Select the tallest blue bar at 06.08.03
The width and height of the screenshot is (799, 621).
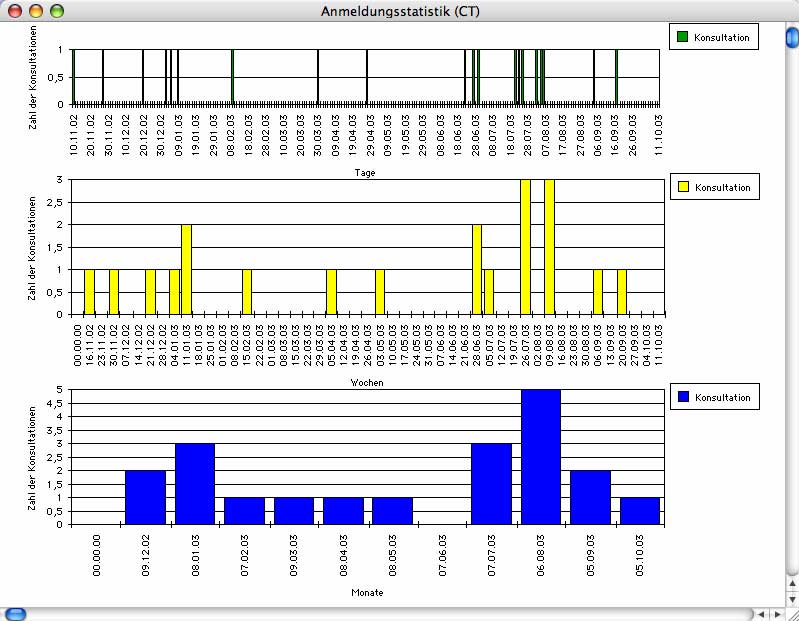541,457
